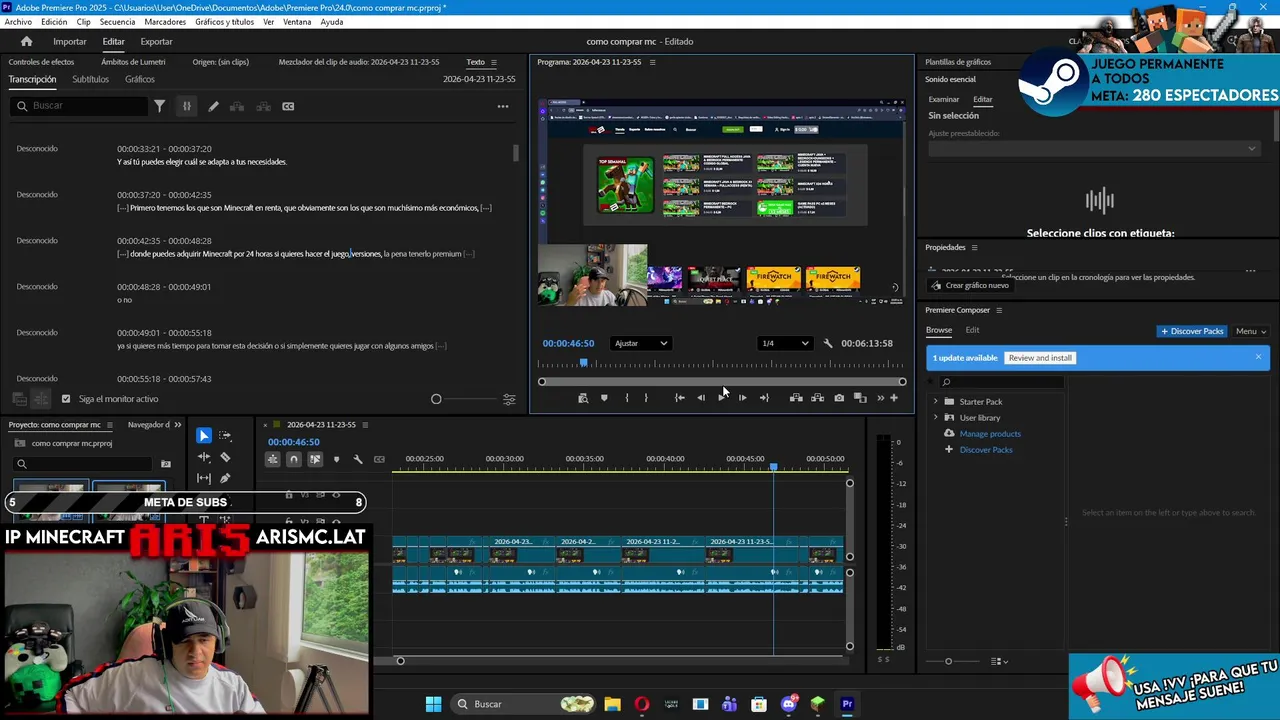The width and height of the screenshot is (1280, 720).
Task: Toggle pause detection braces button in transcript
Action: tap(186, 106)
